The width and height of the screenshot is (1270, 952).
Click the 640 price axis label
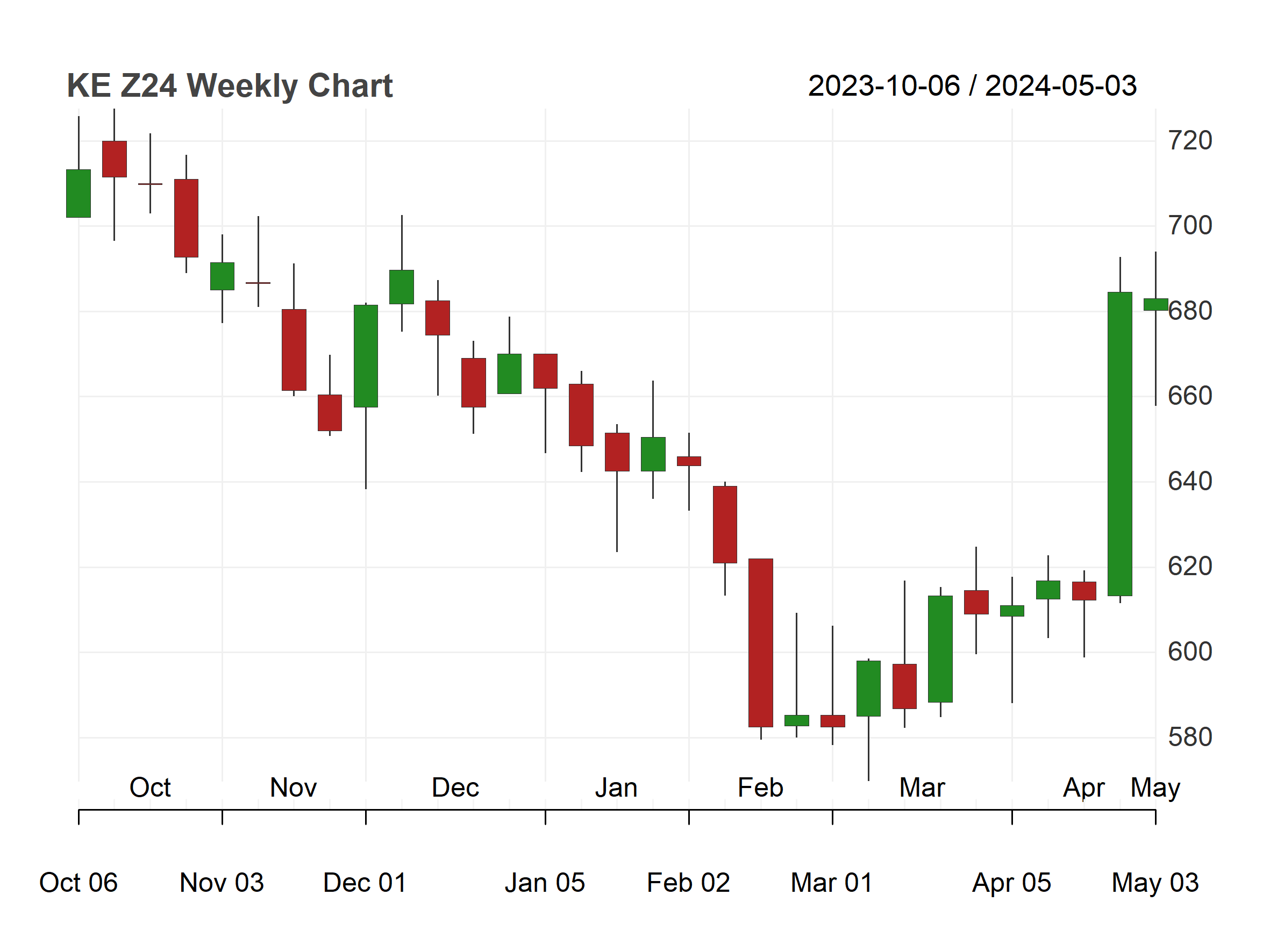click(x=1190, y=482)
